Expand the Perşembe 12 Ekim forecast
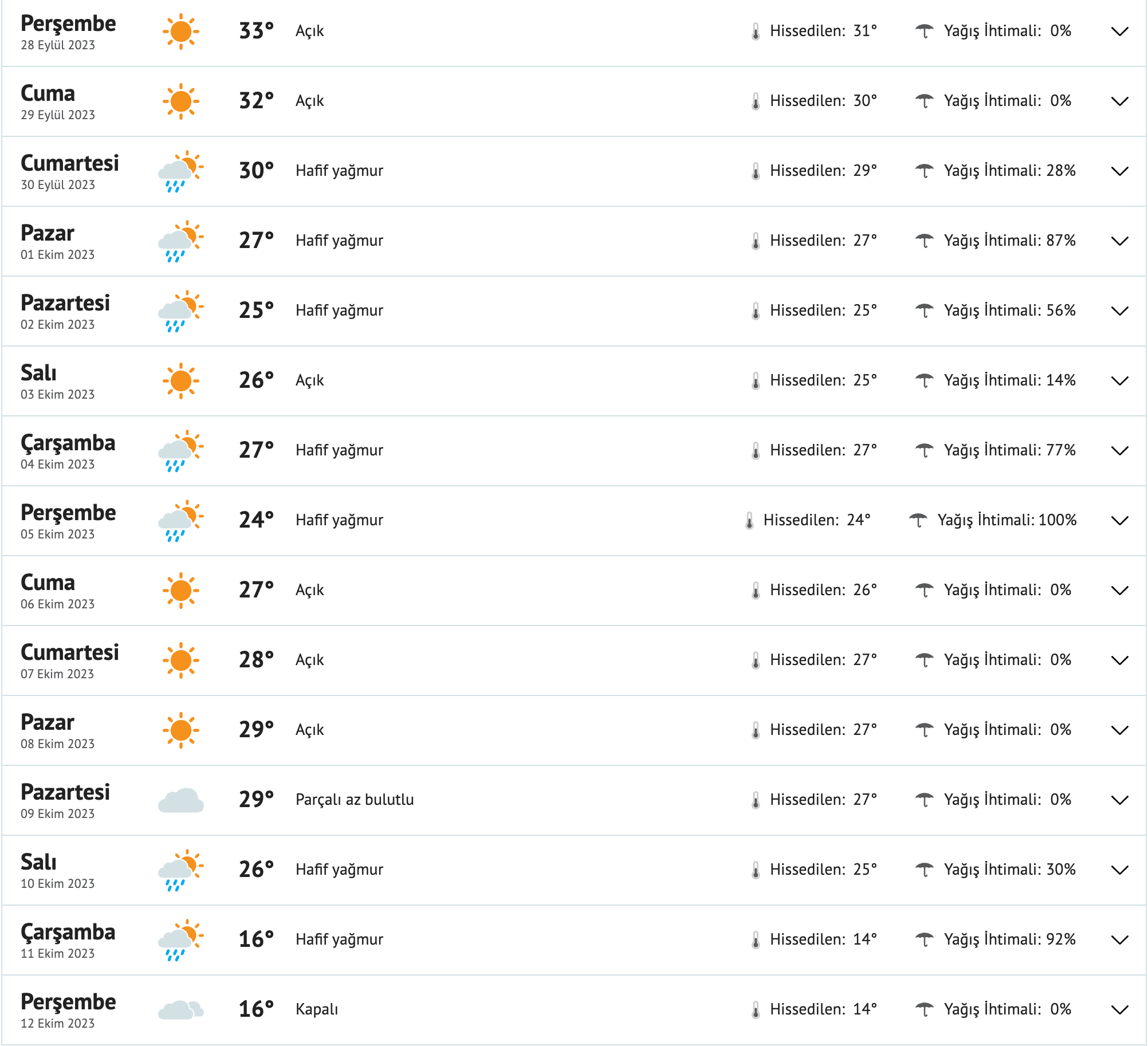 [1119, 1009]
